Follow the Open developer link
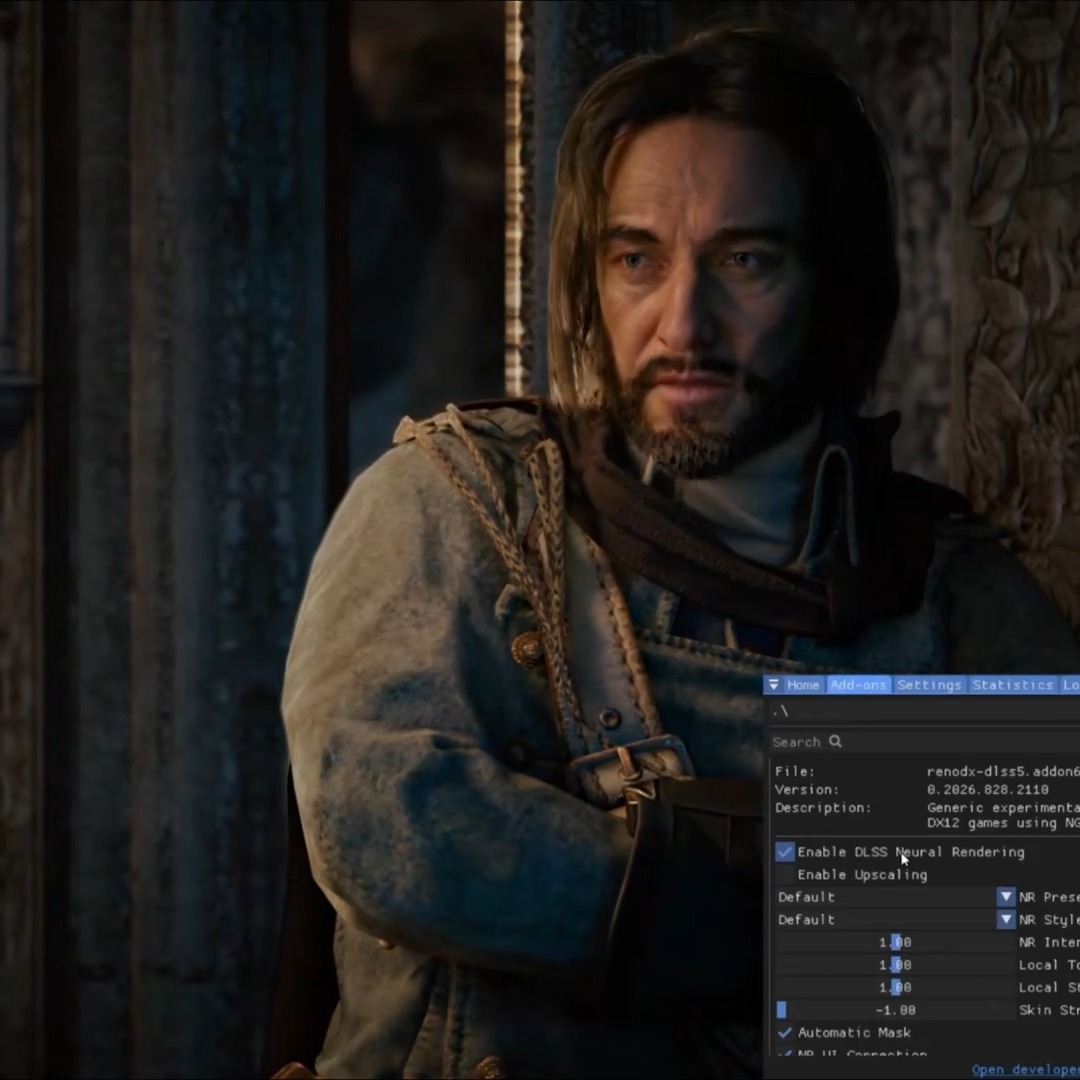 [1026, 1070]
